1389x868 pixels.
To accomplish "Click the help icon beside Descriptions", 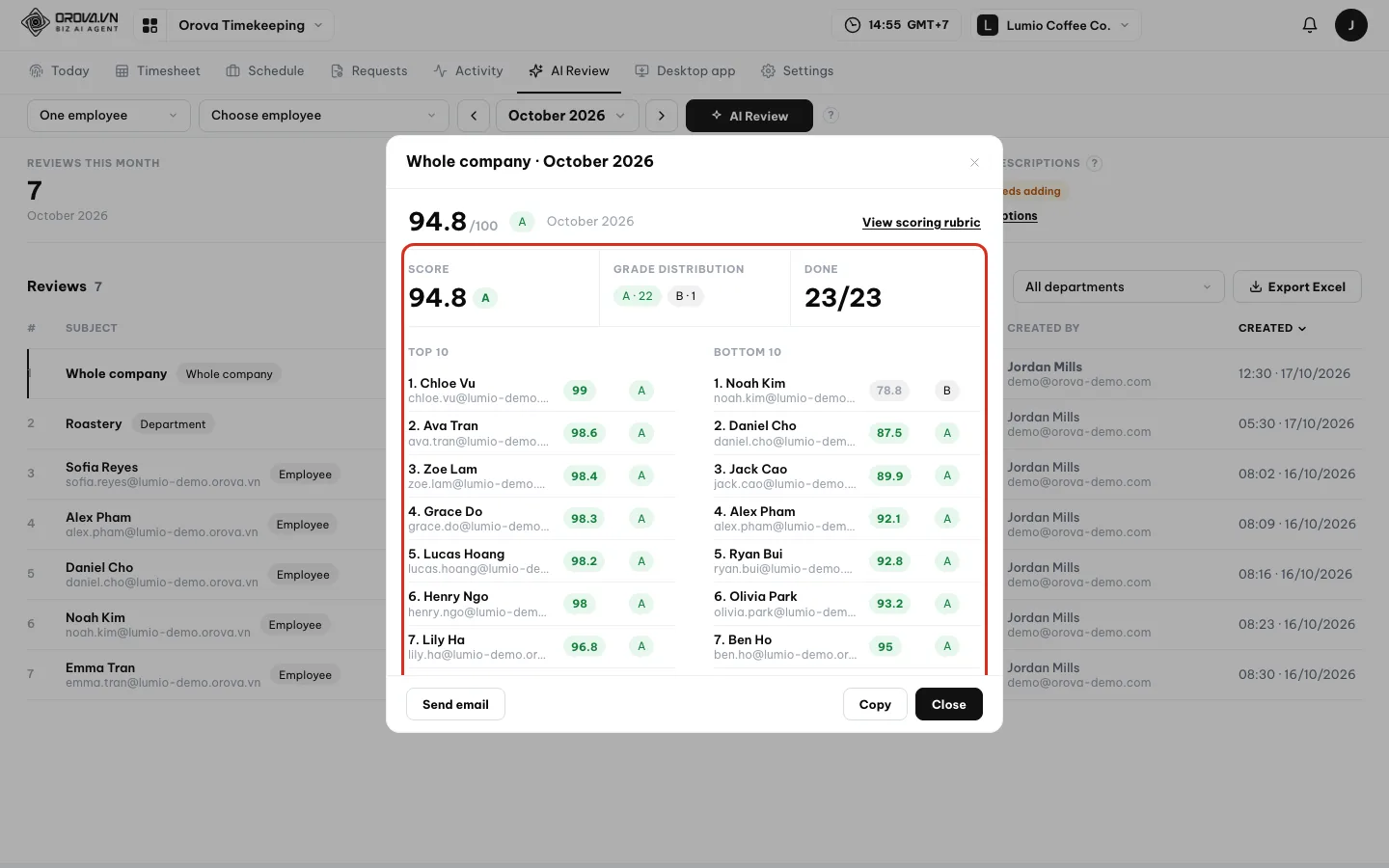I will click(x=1094, y=163).
